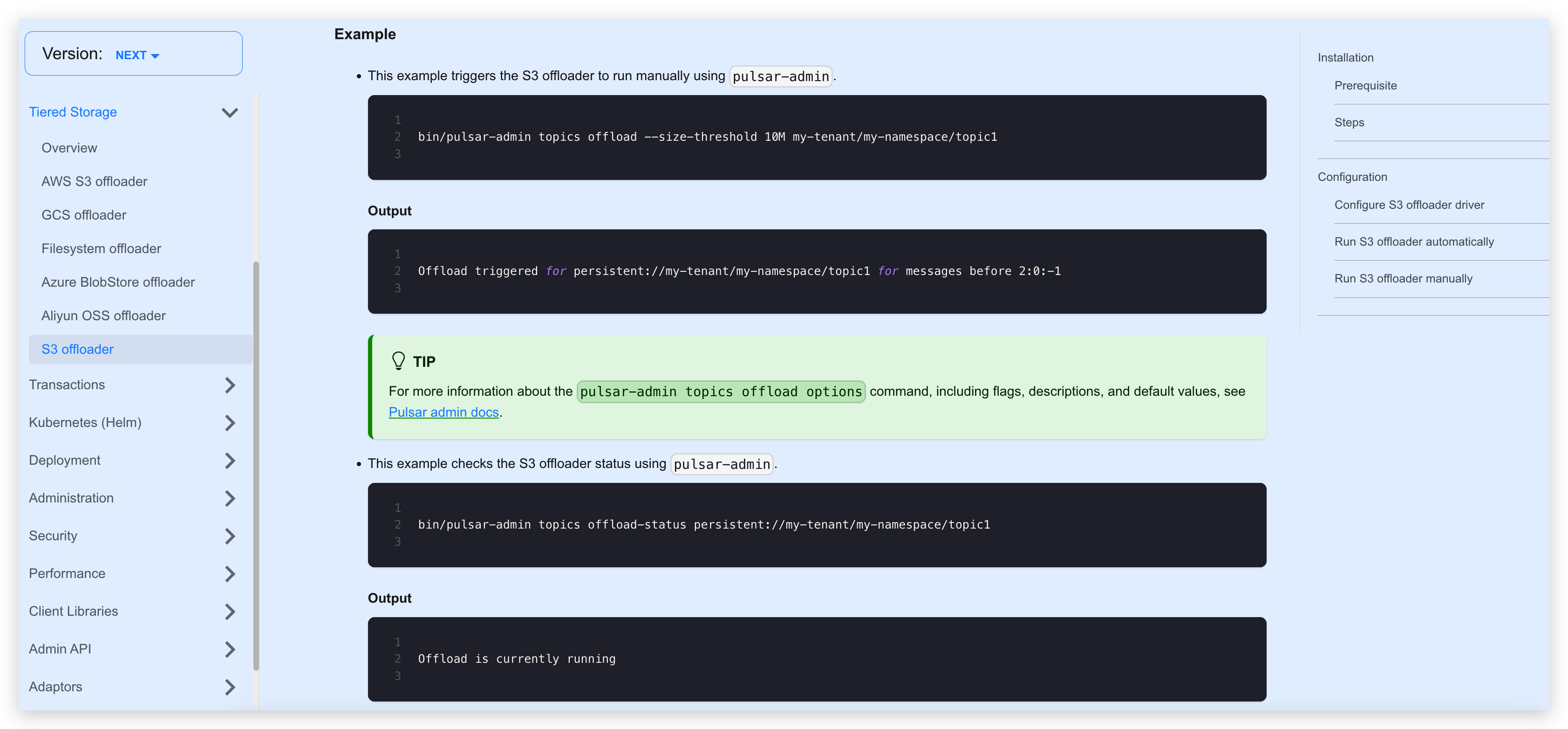Collapse the Tiered Storage section chevron
This screenshot has width=1568, height=729.
click(230, 113)
